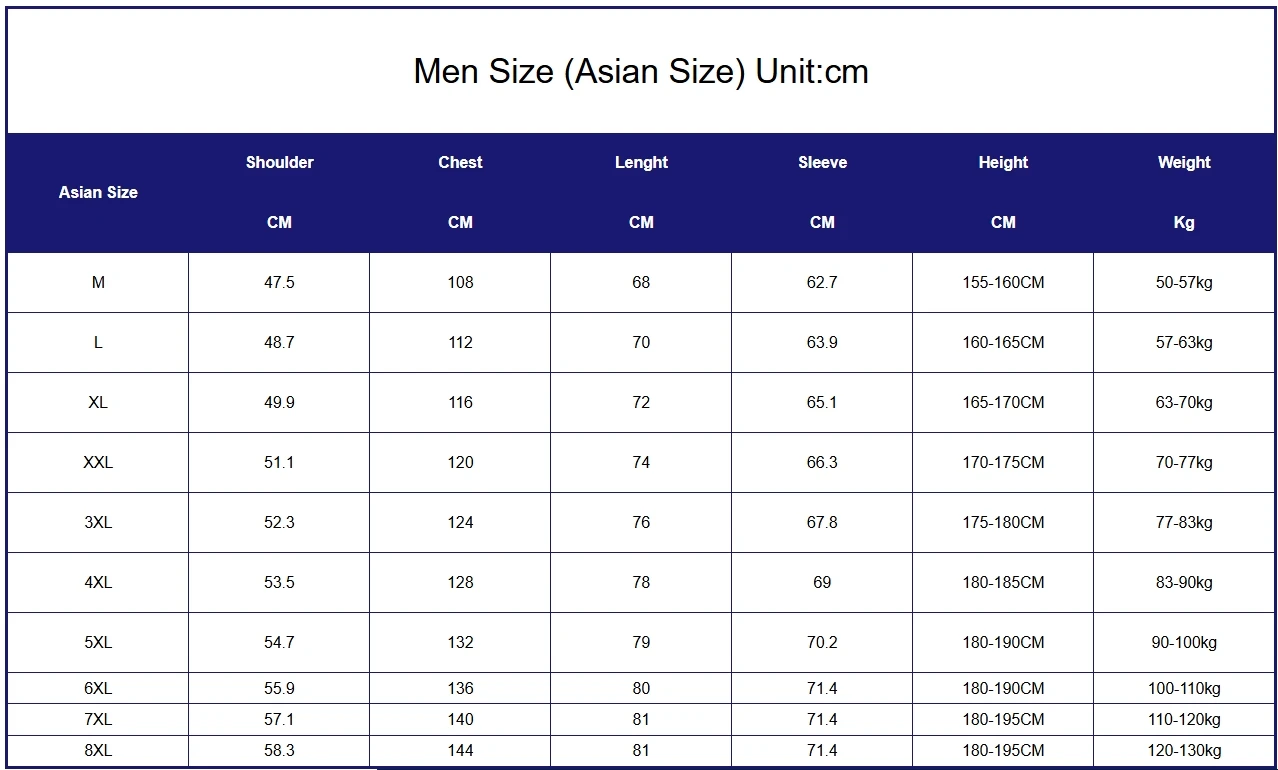Click the shoulder value 47.5 for size M
The height and width of the screenshot is (770, 1278).
click(x=279, y=282)
